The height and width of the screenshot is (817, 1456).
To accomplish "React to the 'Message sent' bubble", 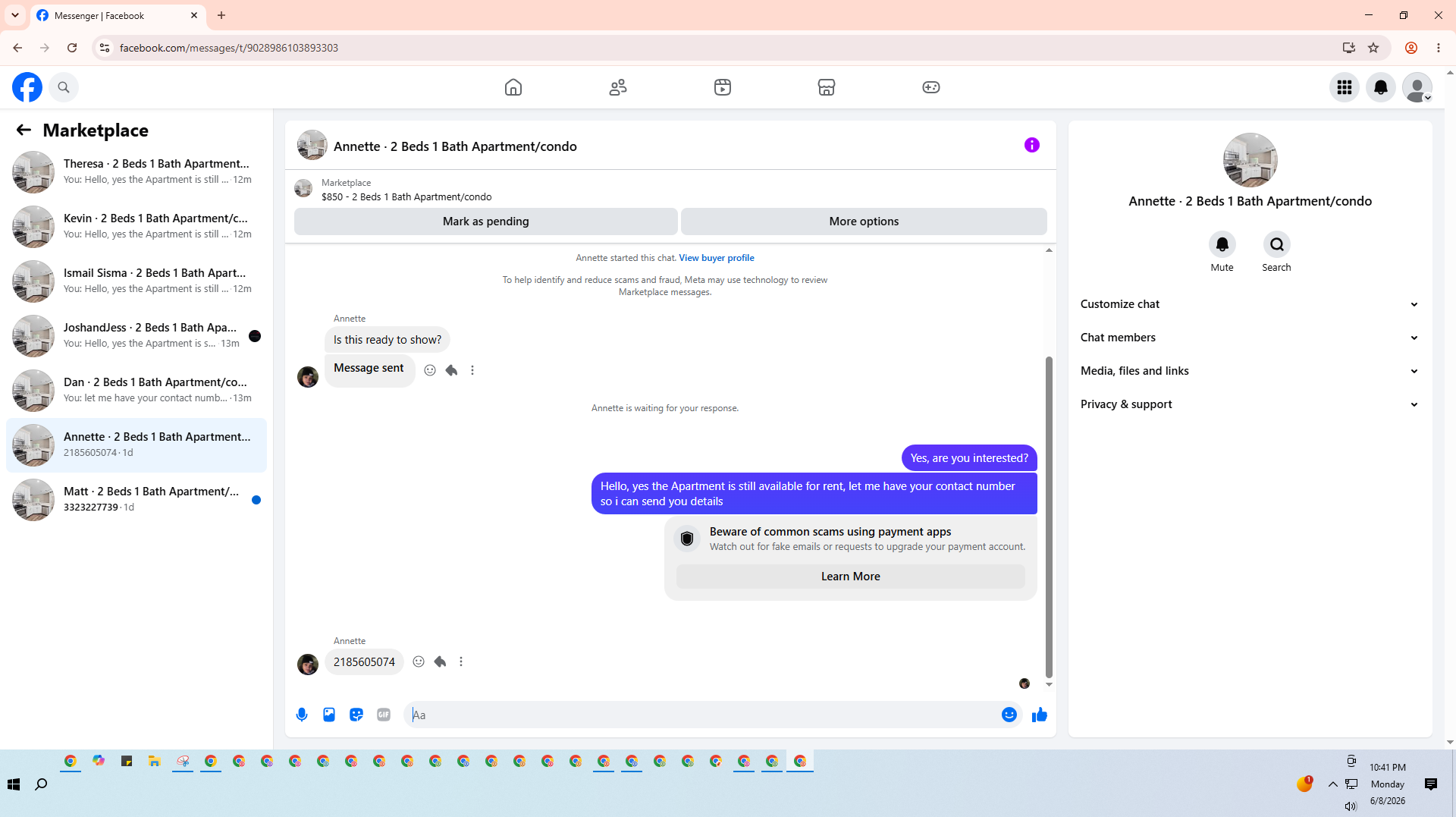I will pyautogui.click(x=430, y=370).
